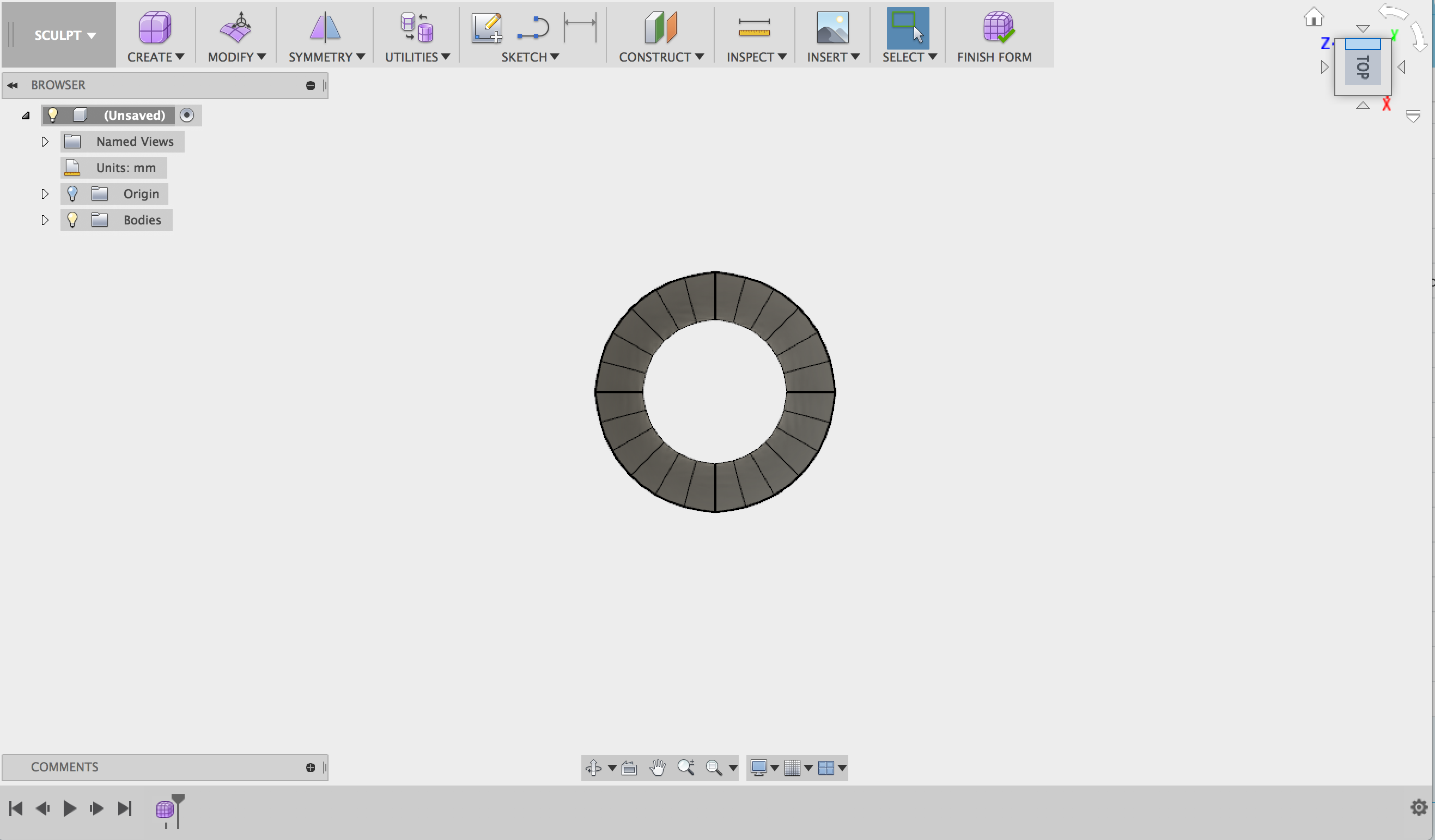Open the Create Box form tool
Viewport: 1435px width, 840px height.
(x=155, y=27)
